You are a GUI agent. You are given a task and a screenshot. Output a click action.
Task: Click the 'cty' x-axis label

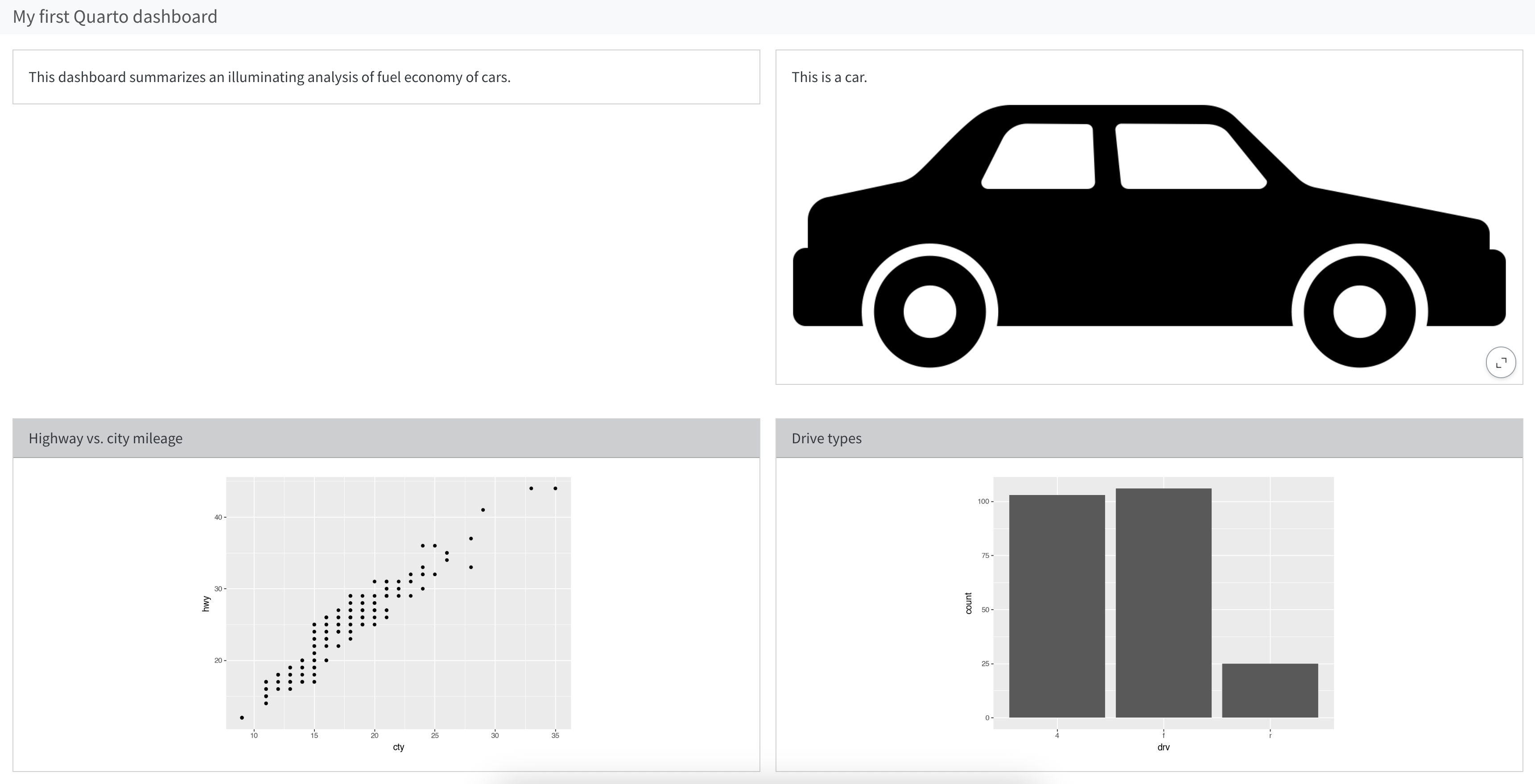pos(399,747)
